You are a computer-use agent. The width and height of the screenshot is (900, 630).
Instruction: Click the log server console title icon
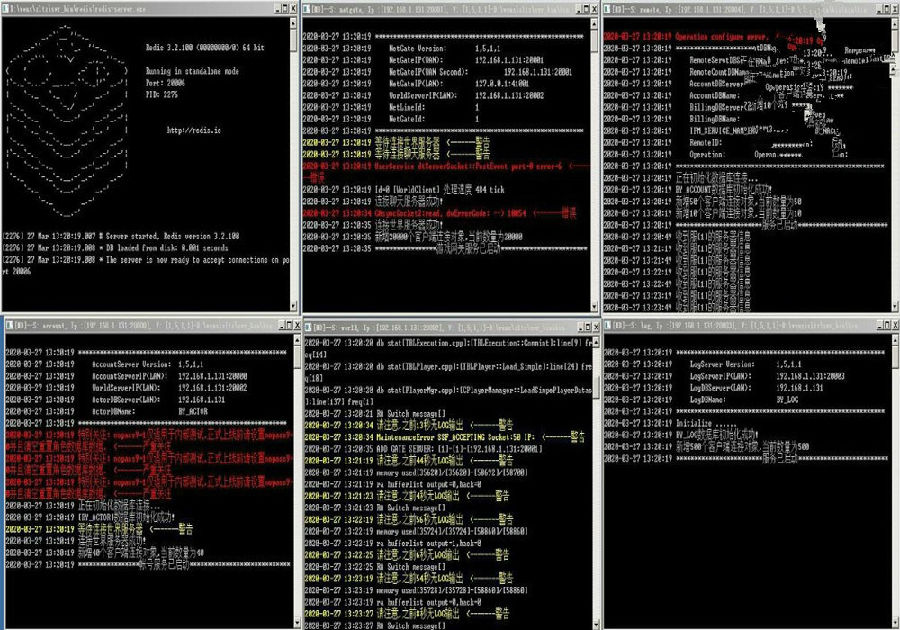click(608, 325)
